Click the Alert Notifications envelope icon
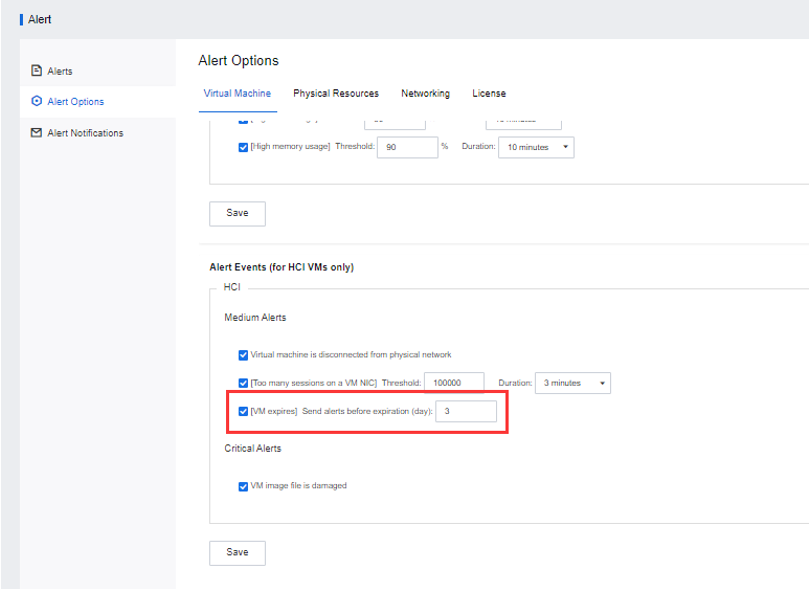Image resolution: width=810 pixels, height=589 pixels. [36, 132]
